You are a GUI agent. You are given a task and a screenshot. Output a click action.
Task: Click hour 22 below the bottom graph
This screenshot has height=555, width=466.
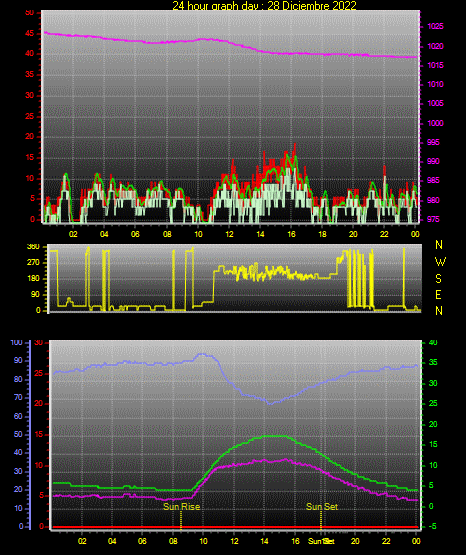pos(386,541)
